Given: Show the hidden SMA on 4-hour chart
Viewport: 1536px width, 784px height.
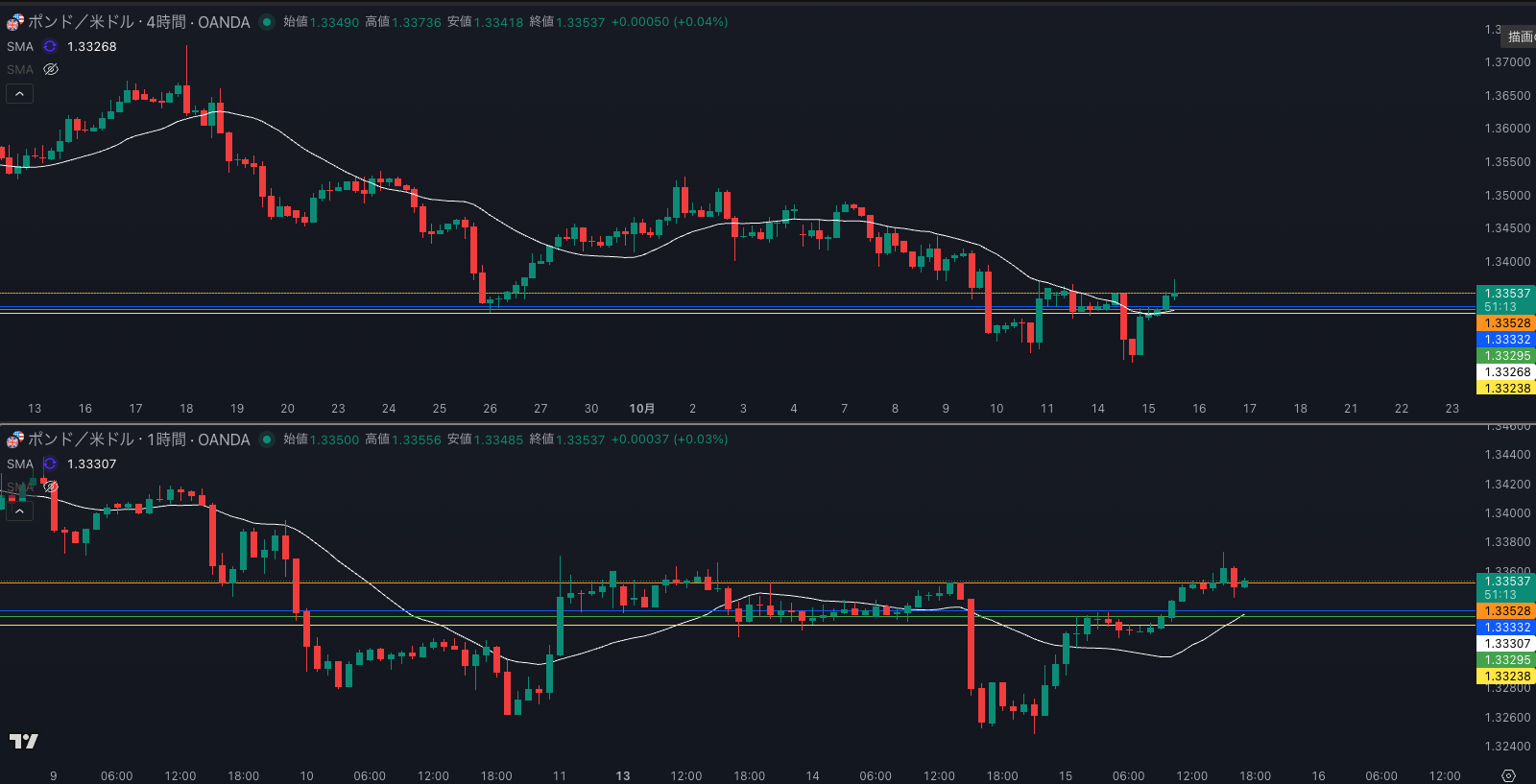Looking at the screenshot, I should (51, 69).
